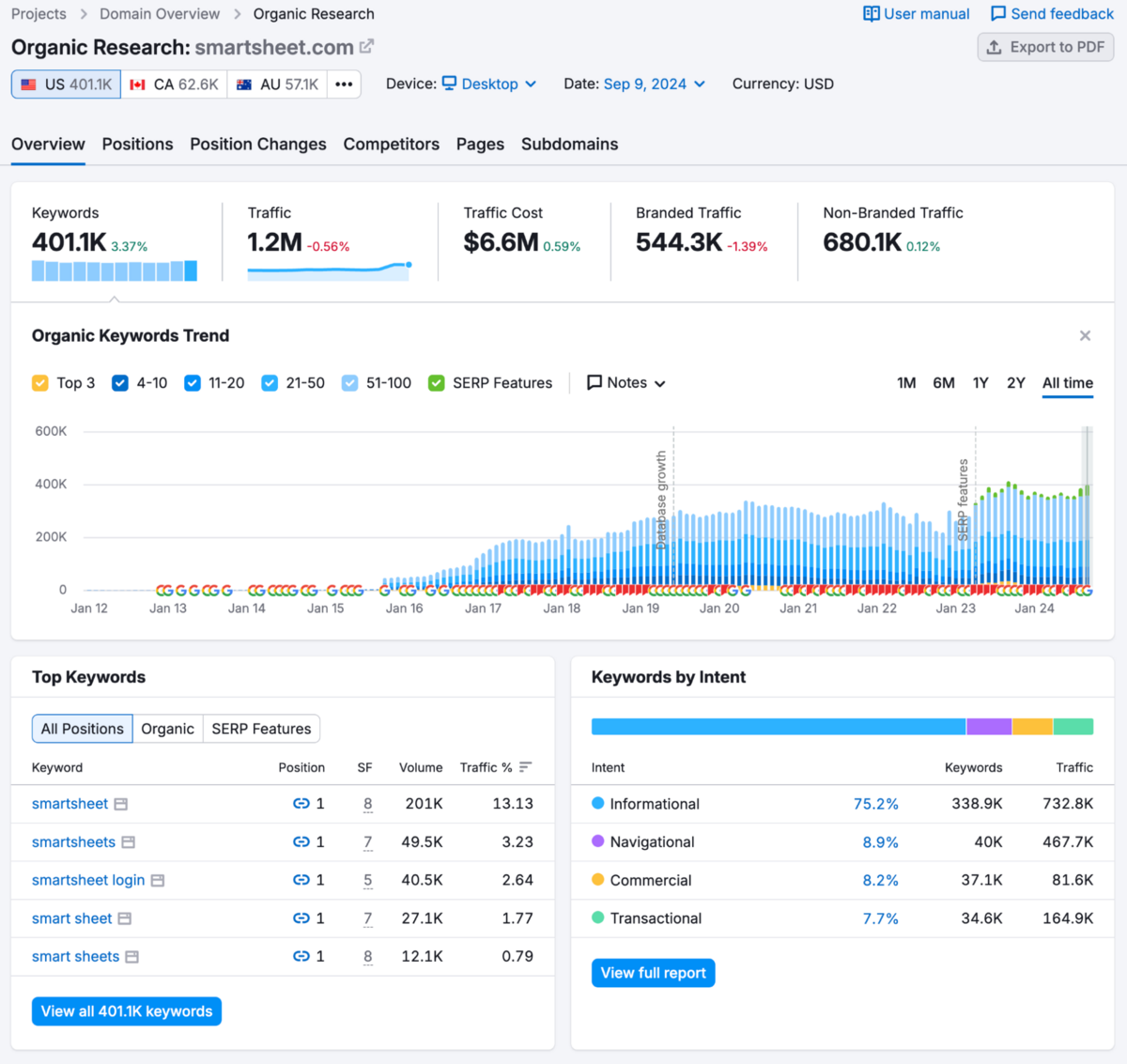Click link icon in smartsheet login position cell

(301, 880)
